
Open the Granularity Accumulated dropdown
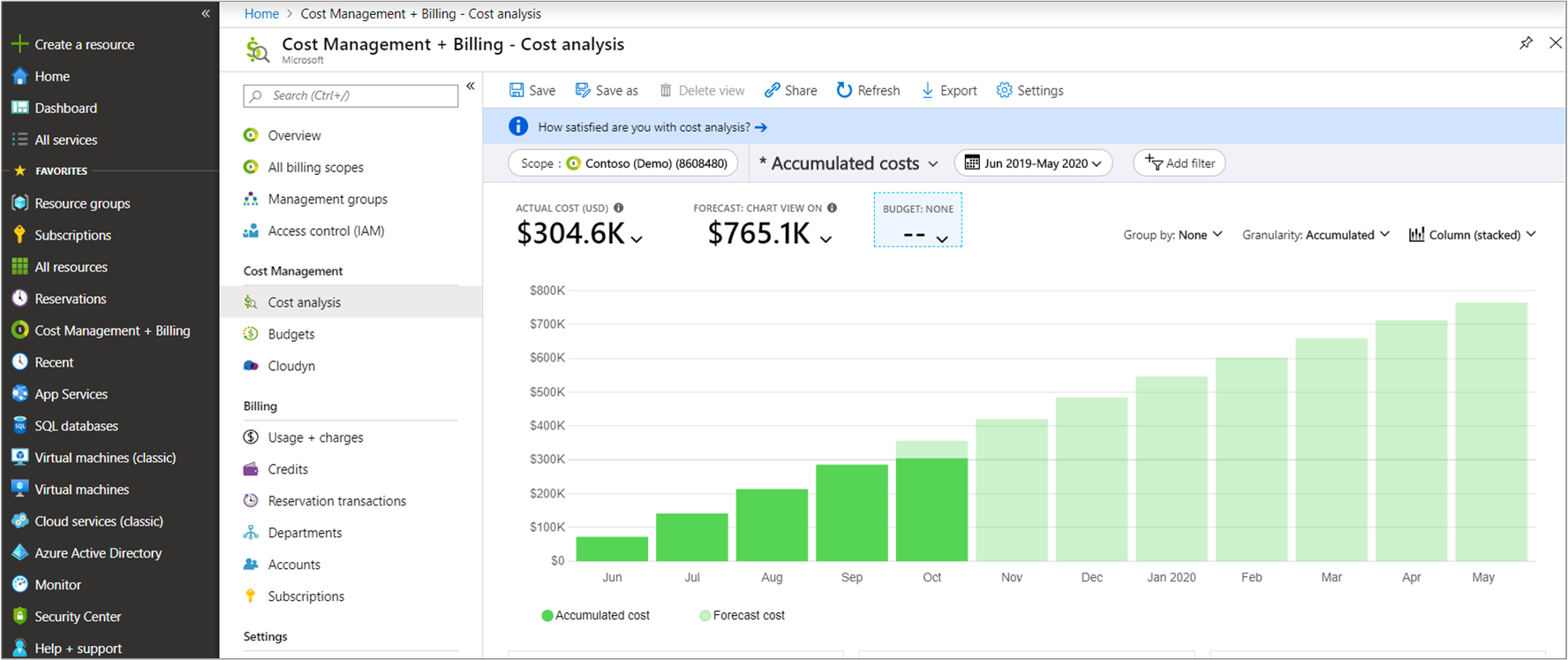[1315, 235]
